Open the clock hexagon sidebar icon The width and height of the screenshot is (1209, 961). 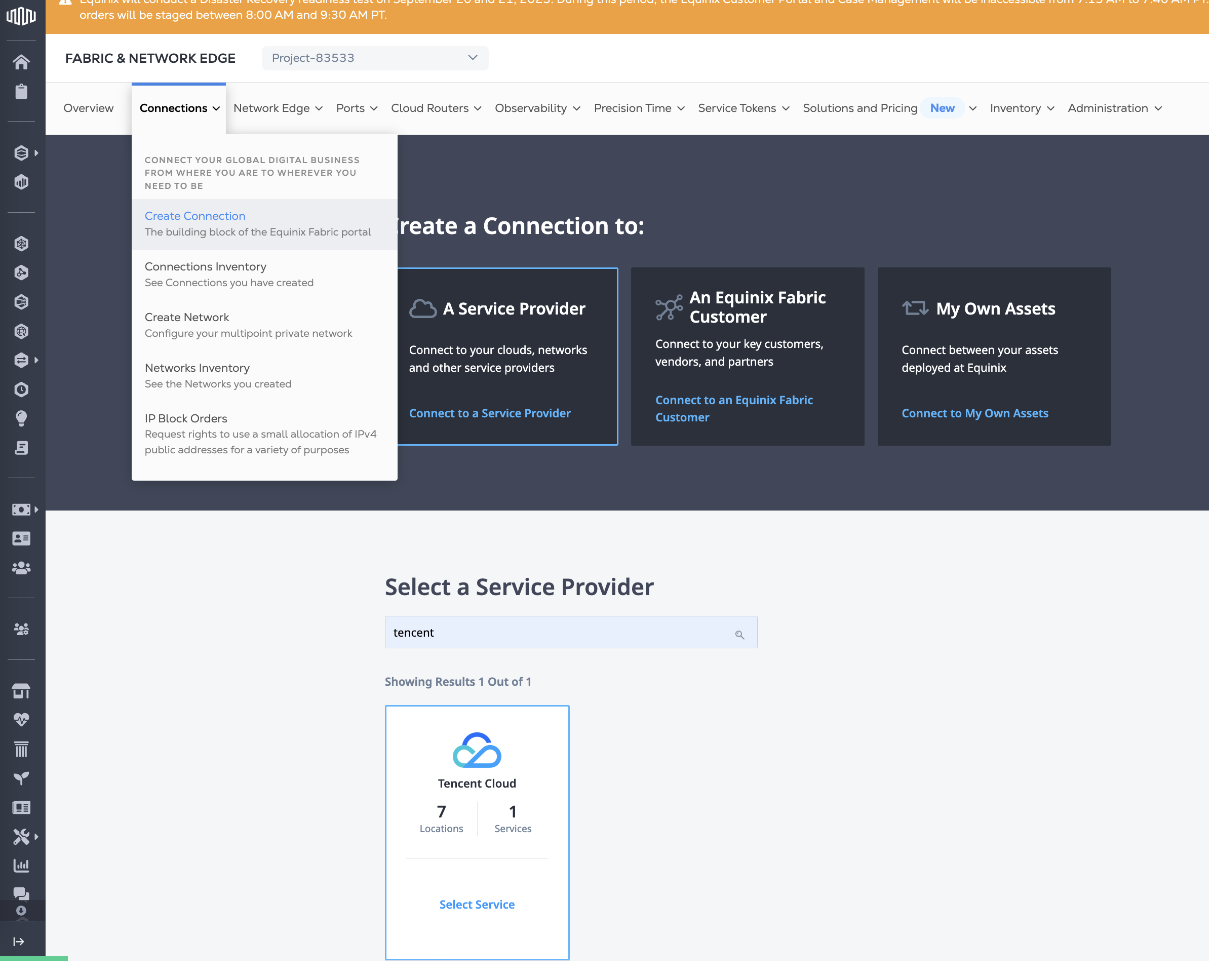point(21,389)
